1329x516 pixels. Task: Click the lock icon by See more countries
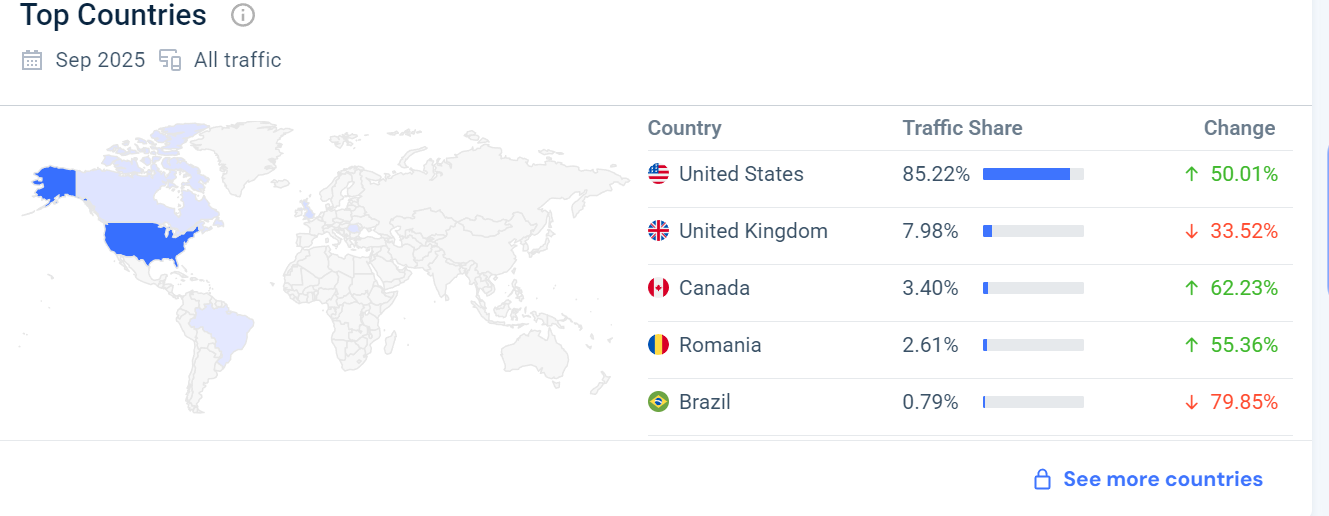[1042, 480]
